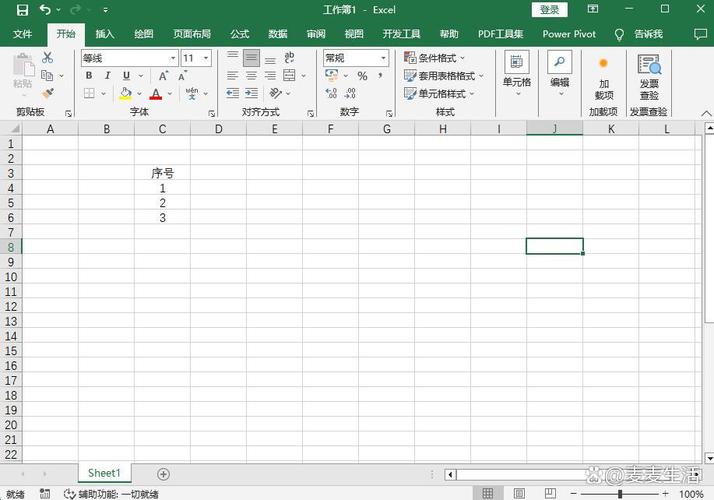Toggle Bold formatting
Screen dimensions: 714x500
89,76
